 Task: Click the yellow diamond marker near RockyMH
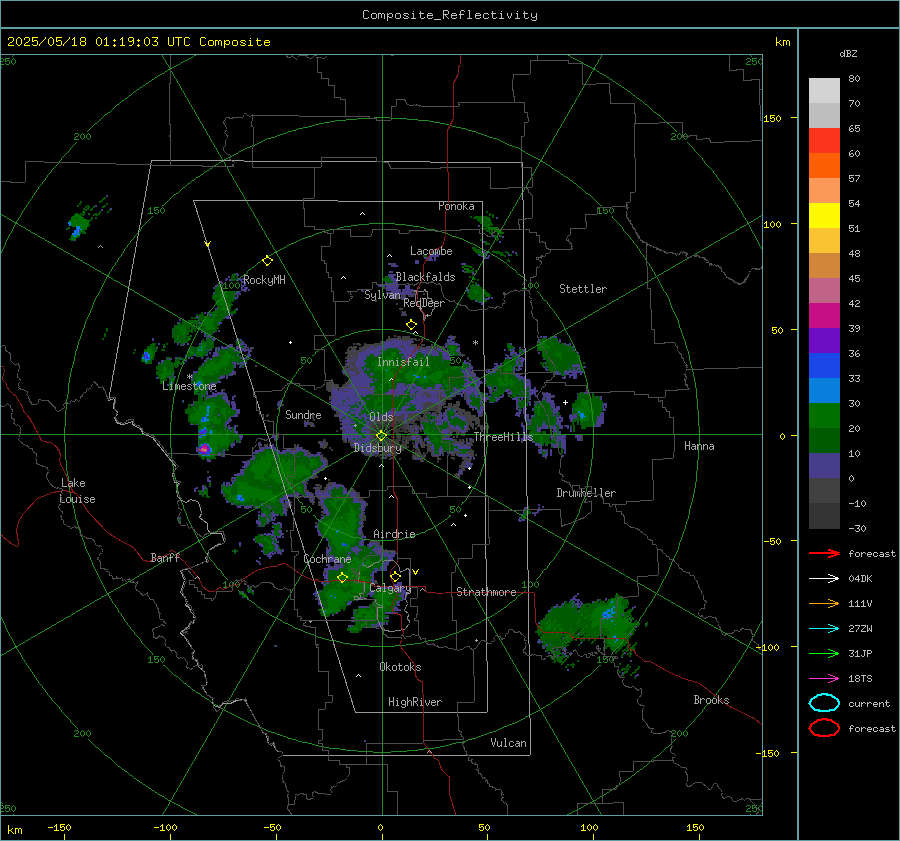(x=267, y=261)
